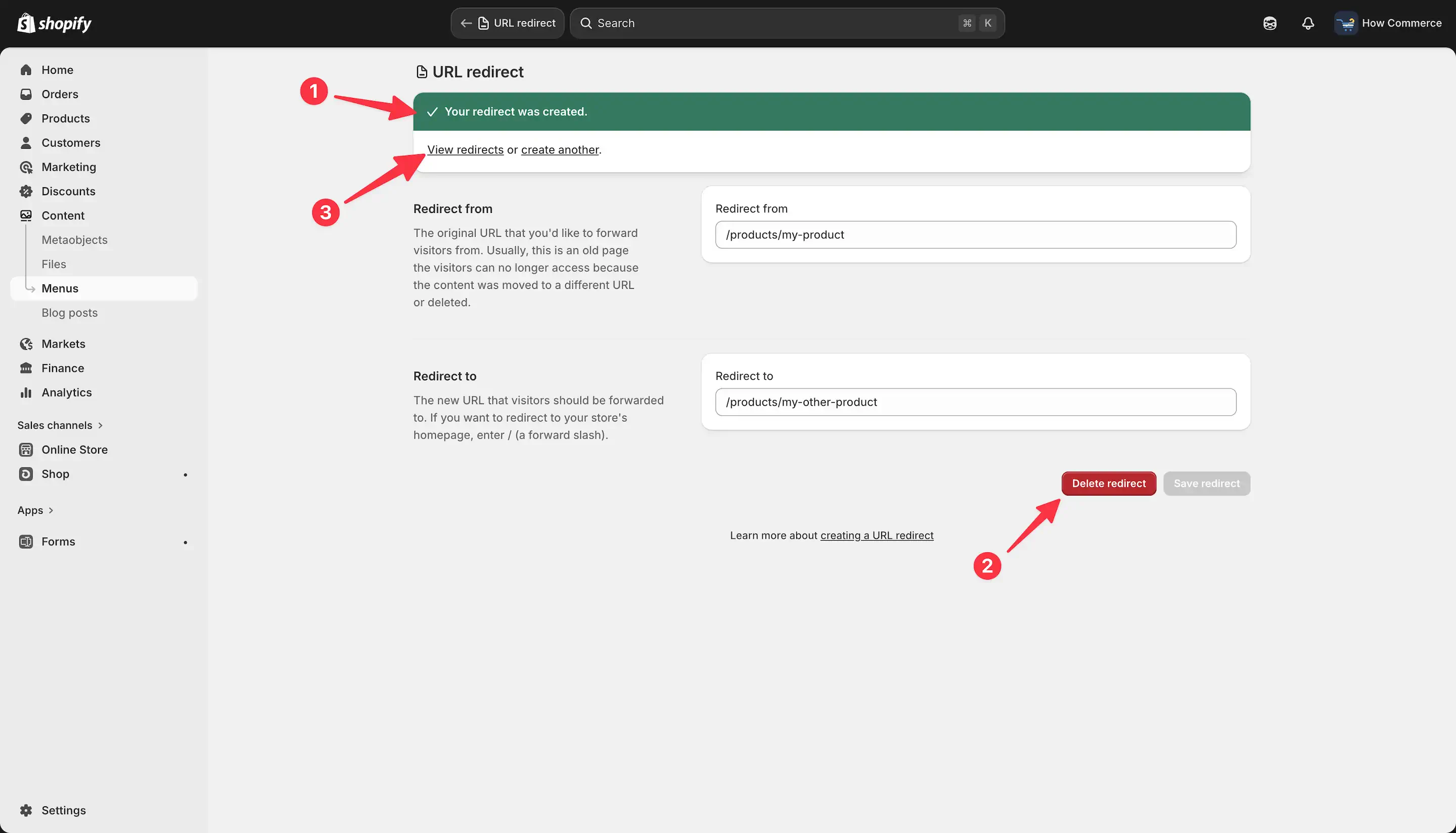Viewport: 1456px width, 833px height.
Task: Click the How Commerce account name
Action: point(1402,23)
